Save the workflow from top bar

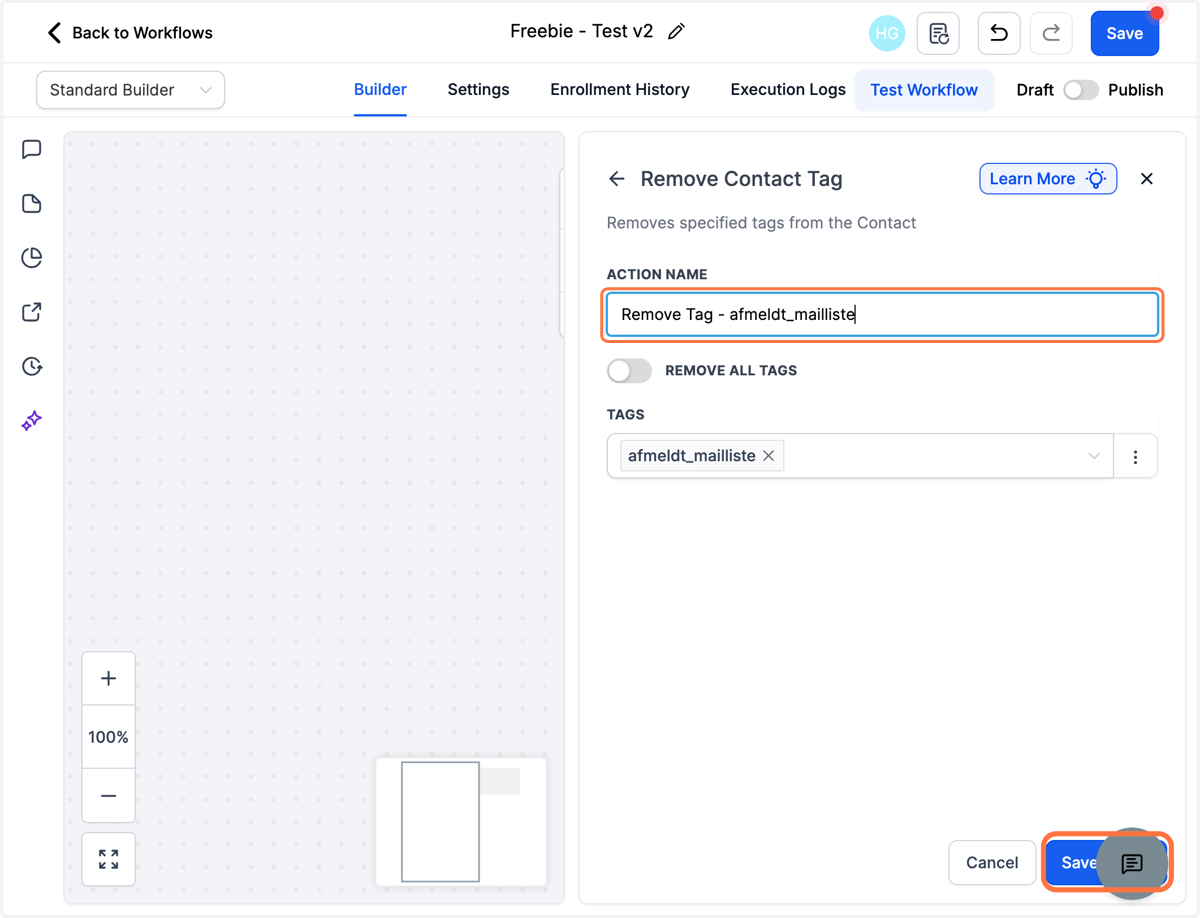(1125, 33)
